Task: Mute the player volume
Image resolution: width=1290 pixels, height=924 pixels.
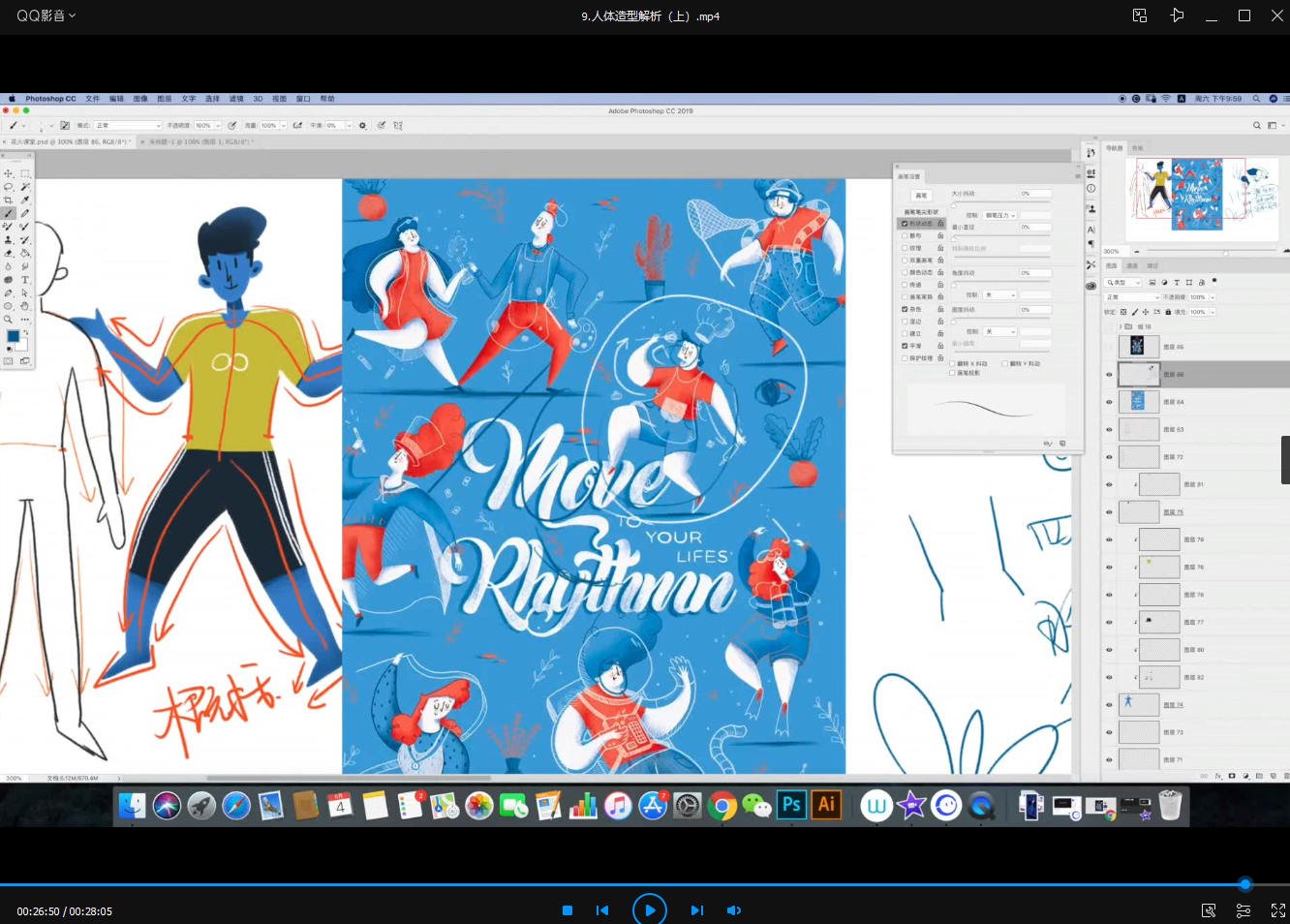Action: click(734, 910)
